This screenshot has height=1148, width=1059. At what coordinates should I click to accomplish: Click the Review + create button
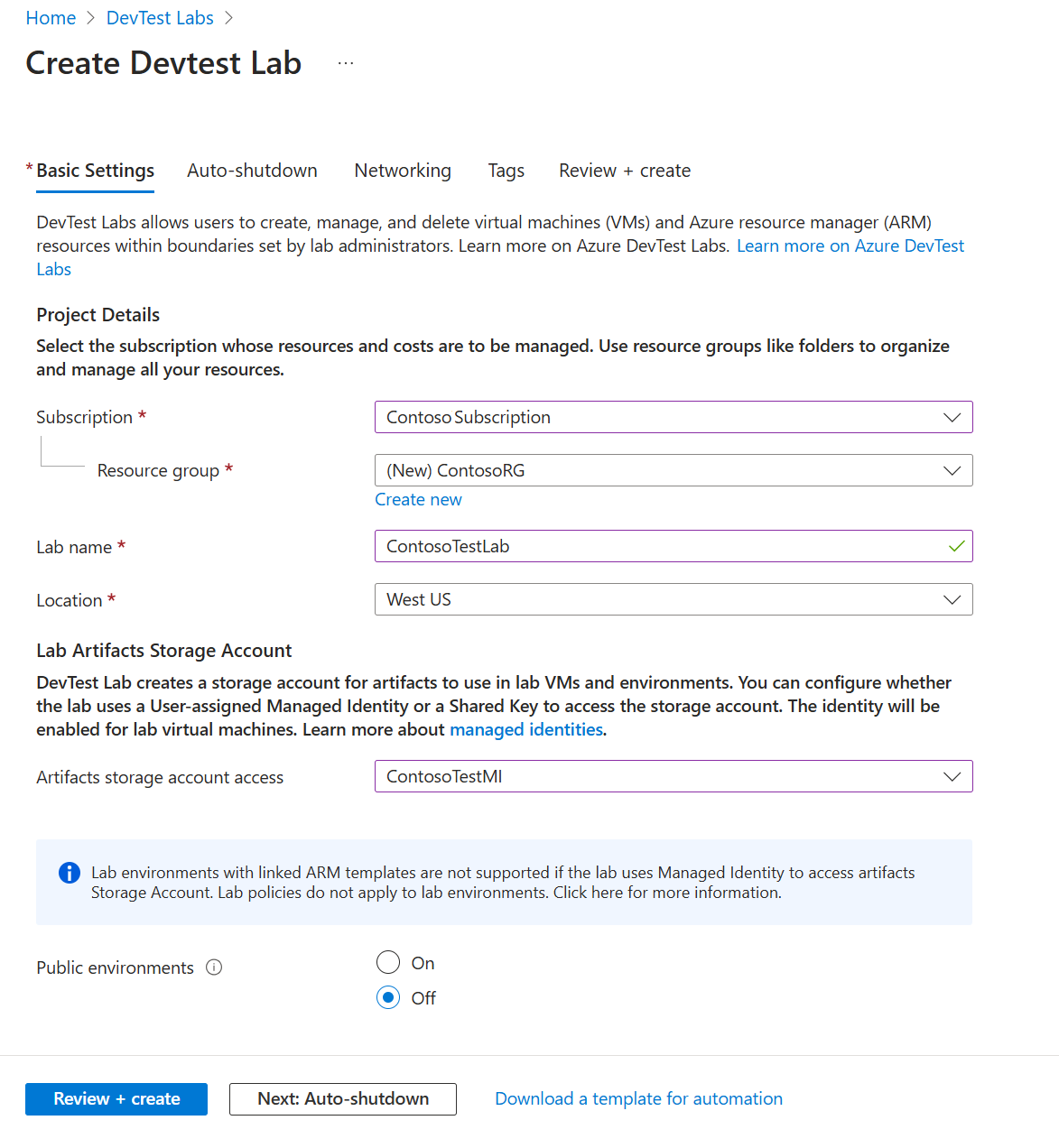tap(116, 1098)
